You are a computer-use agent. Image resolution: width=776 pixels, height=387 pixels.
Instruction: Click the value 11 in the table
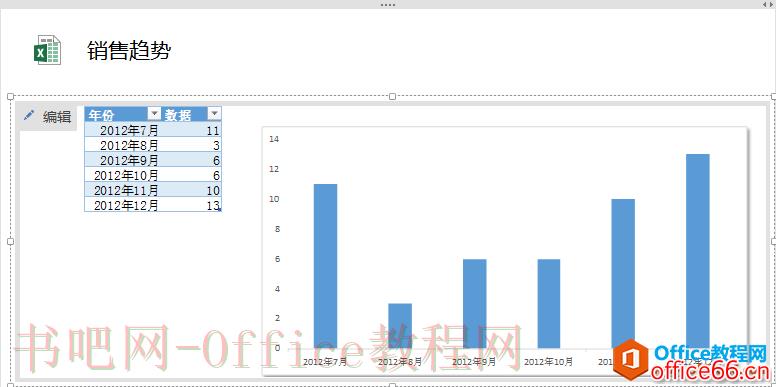[213, 131]
